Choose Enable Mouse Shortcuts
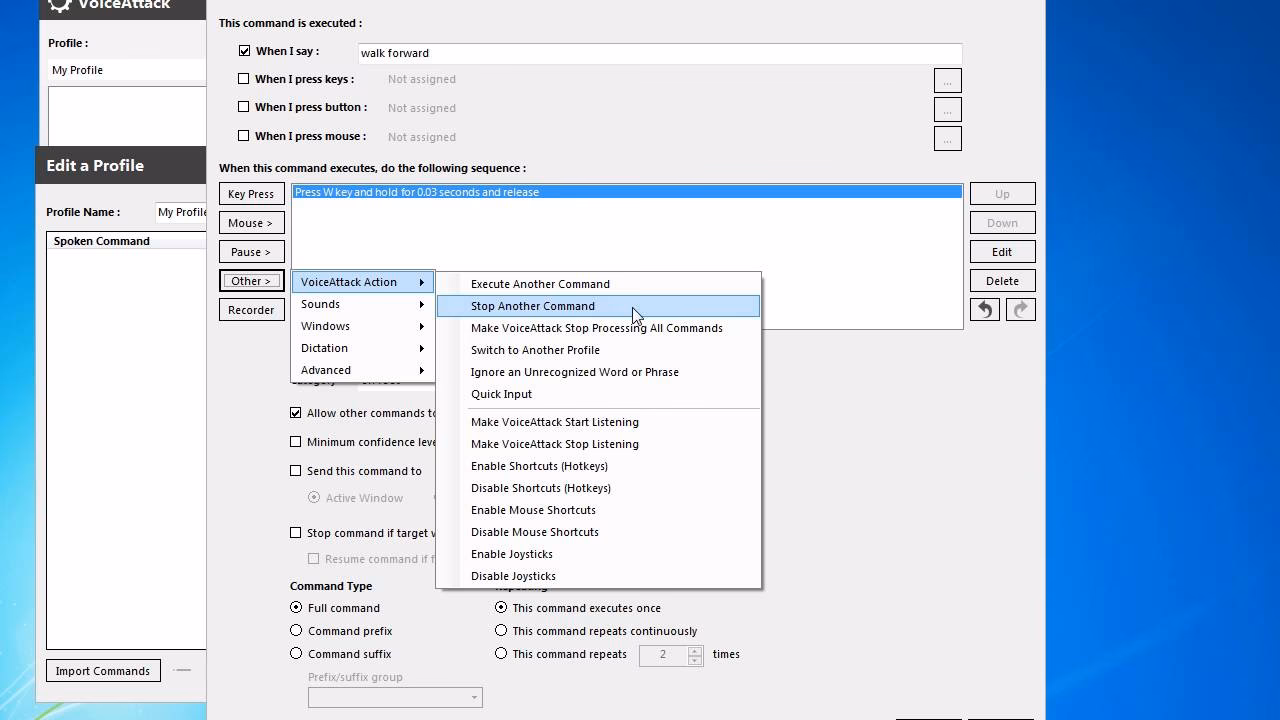Image resolution: width=1280 pixels, height=720 pixels. point(598,510)
